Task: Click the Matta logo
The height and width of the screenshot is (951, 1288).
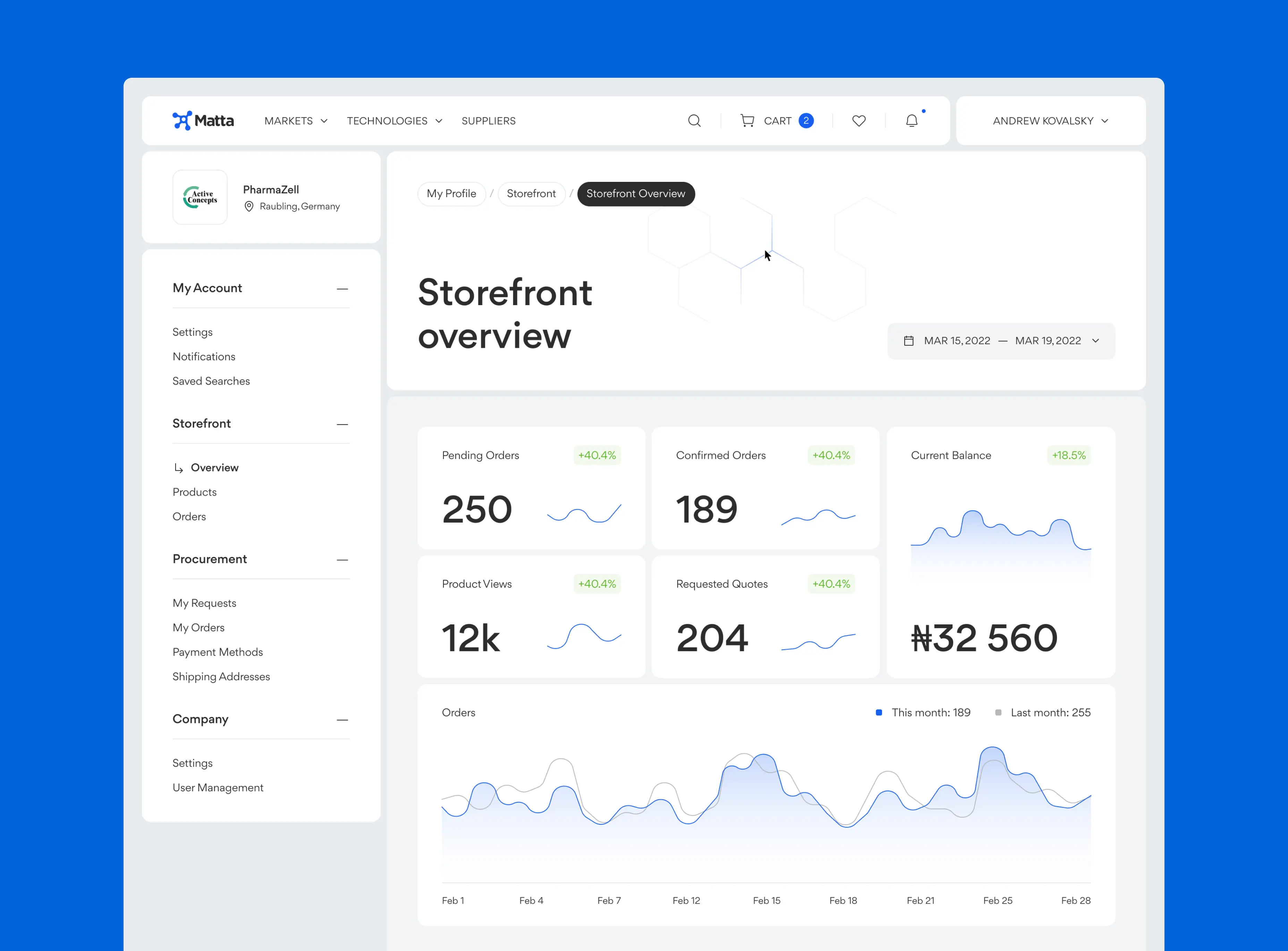Action: (203, 121)
